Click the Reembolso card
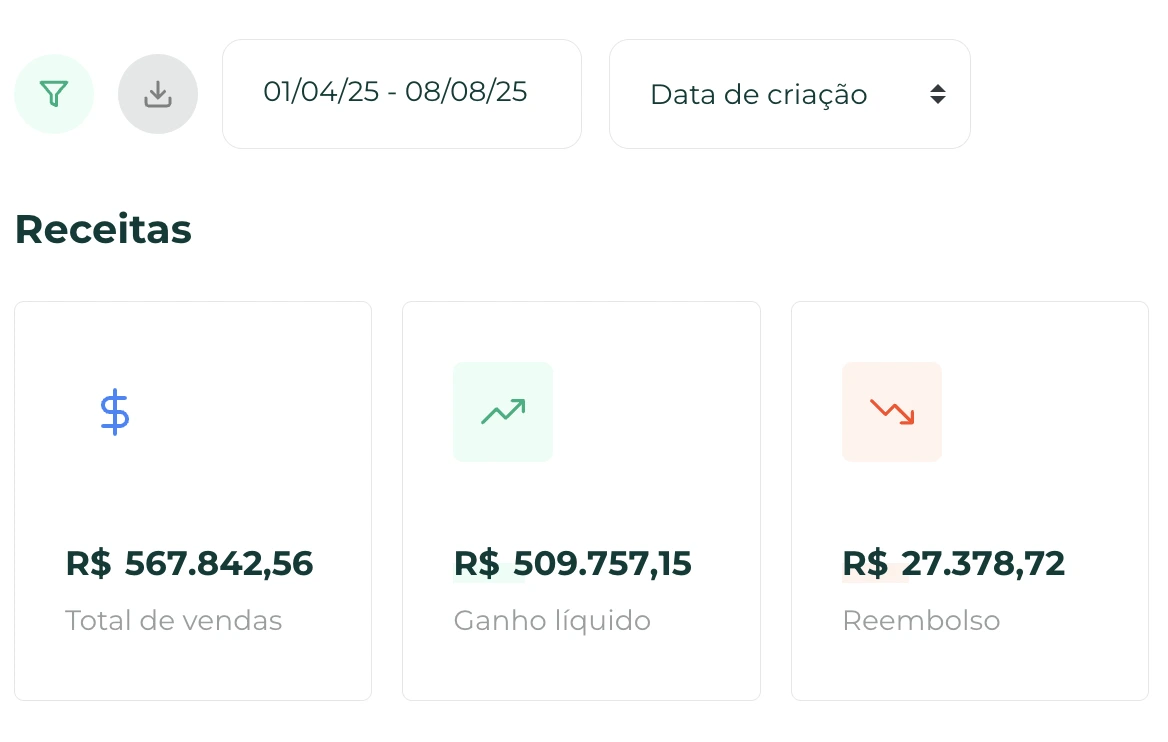Screen dimensions: 1168x742 [x=969, y=500]
